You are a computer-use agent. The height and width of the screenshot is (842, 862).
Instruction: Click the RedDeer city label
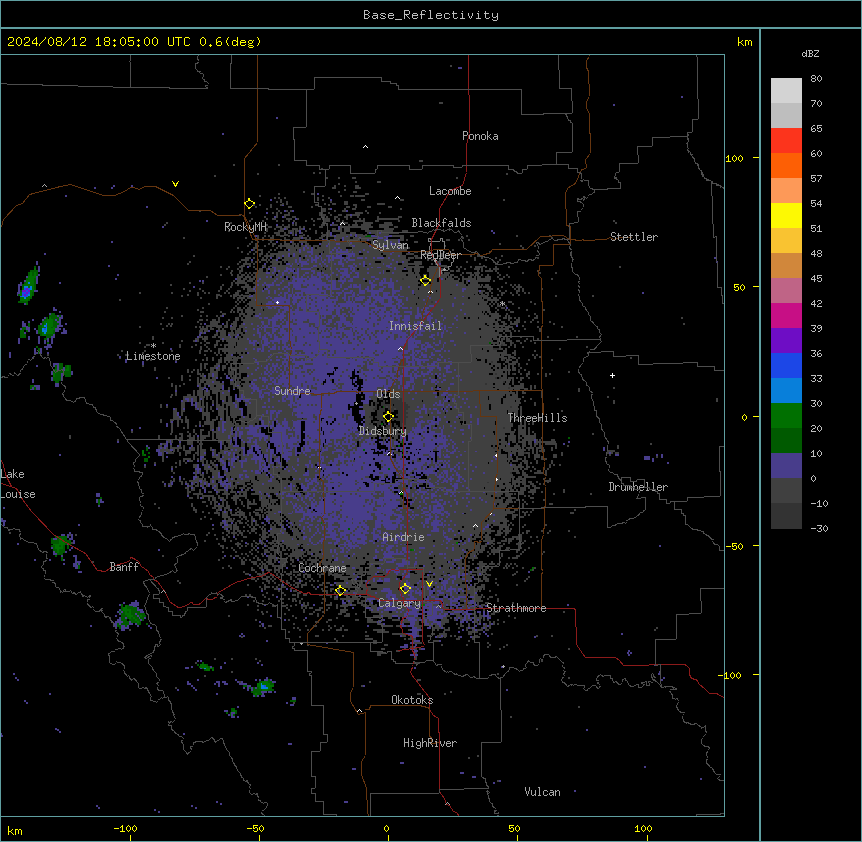[440, 255]
